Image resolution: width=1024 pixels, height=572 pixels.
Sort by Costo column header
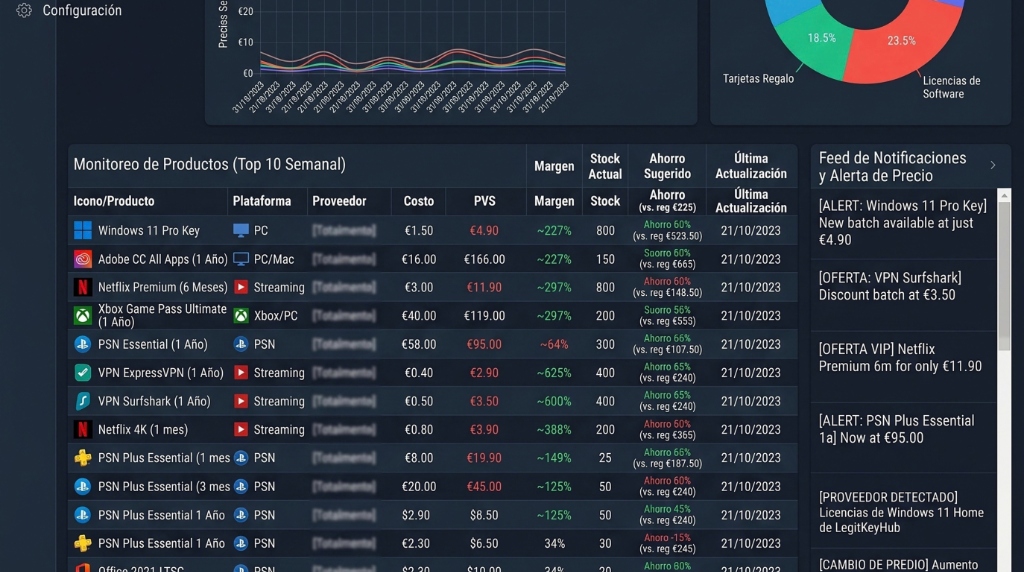(419, 201)
